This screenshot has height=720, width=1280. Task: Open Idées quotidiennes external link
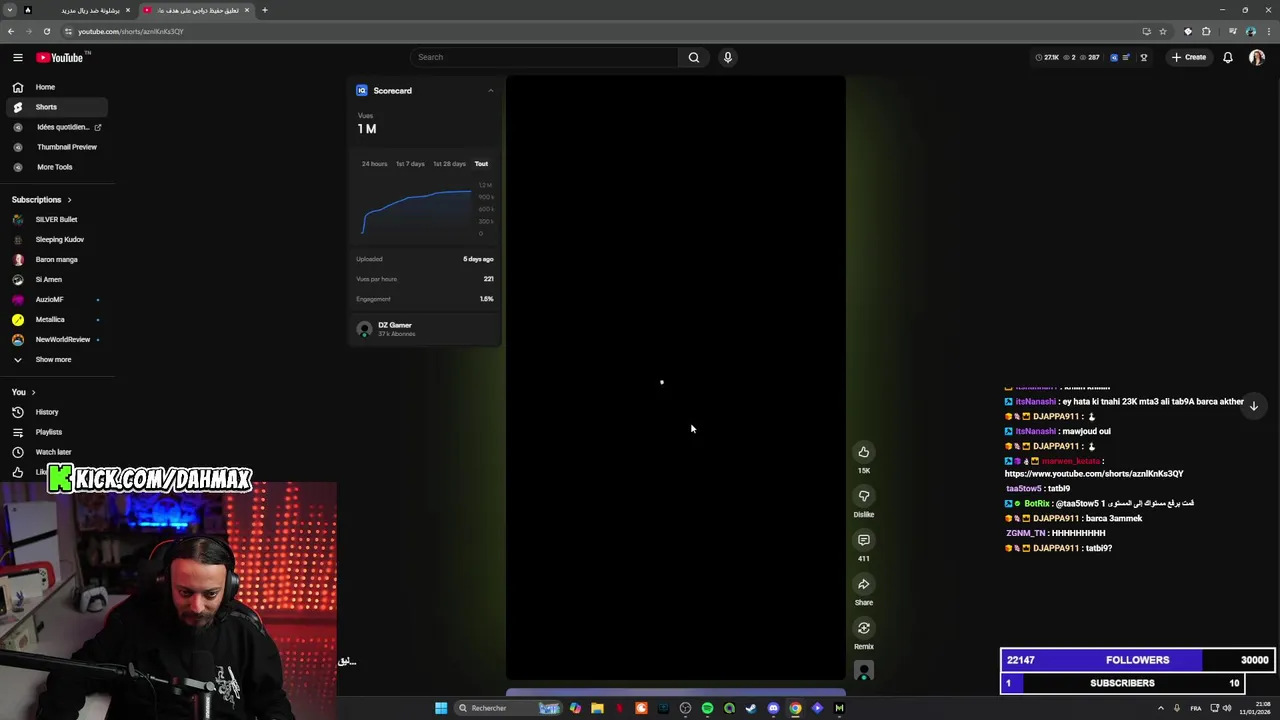pos(56,127)
